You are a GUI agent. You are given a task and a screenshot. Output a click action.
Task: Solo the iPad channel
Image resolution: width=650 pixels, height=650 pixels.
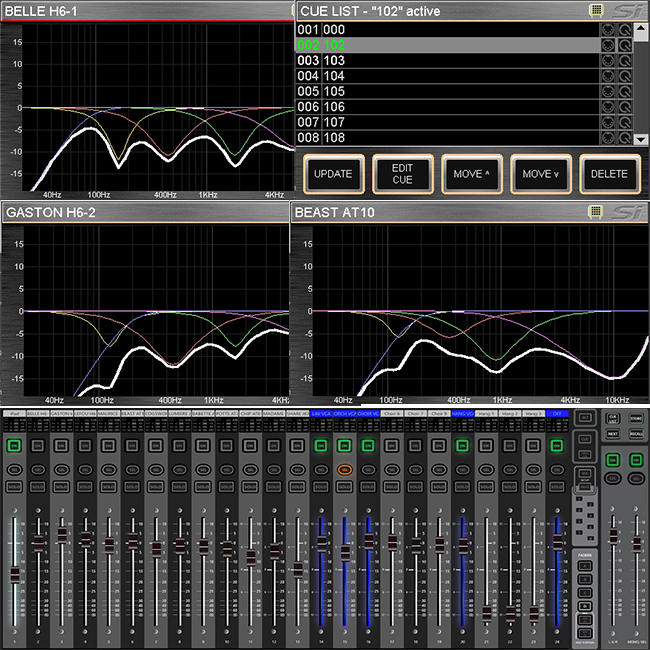[15, 487]
